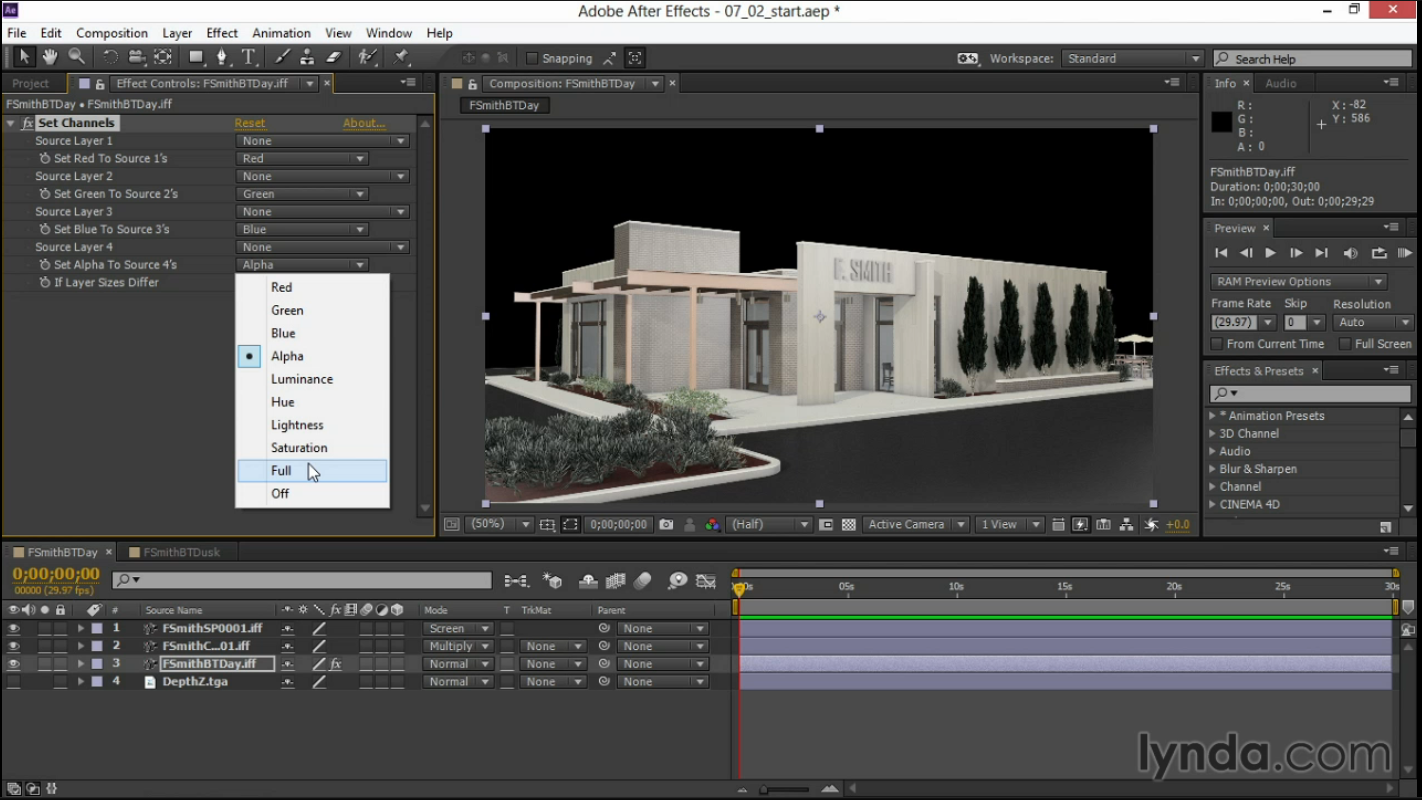Click the Play button in Preview panel

click(1270, 253)
